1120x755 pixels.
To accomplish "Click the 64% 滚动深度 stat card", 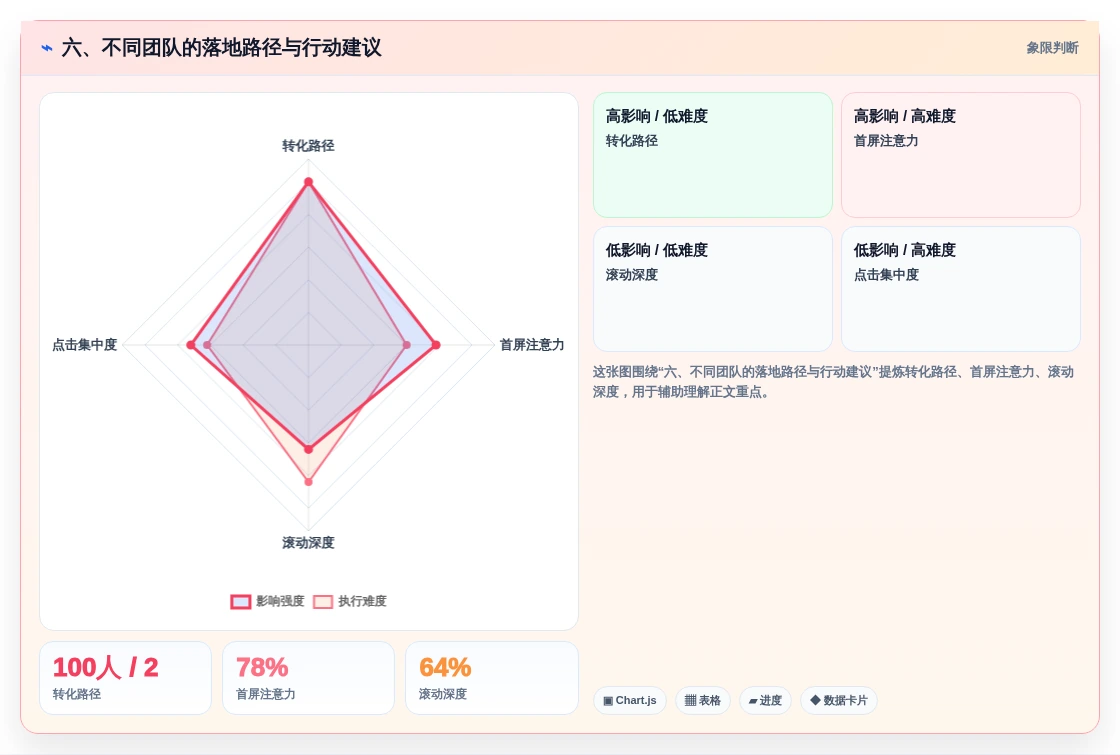I will coord(491,678).
